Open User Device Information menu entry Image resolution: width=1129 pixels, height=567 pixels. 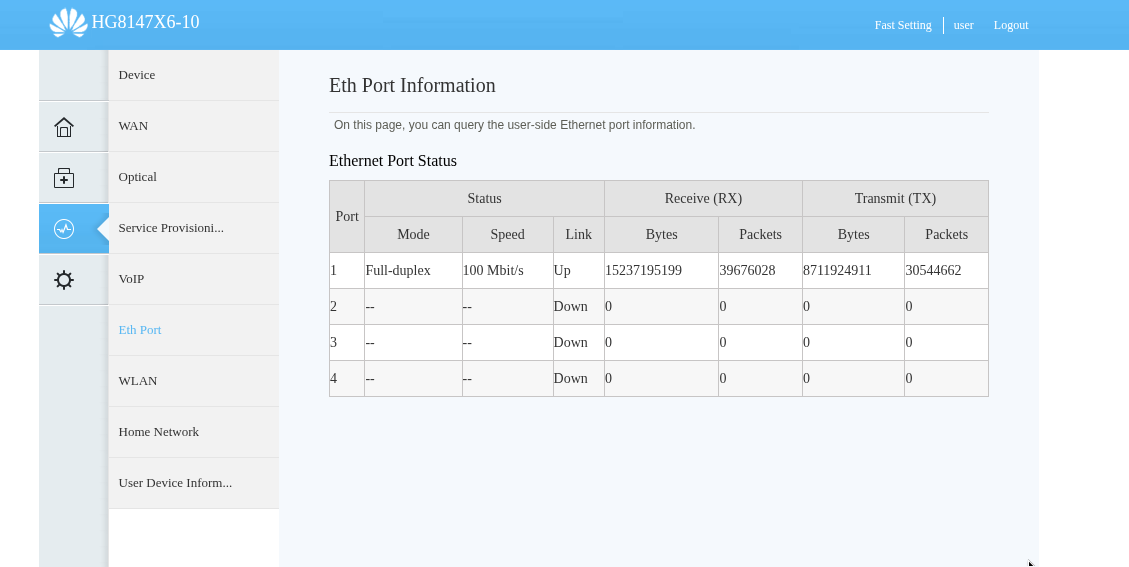pos(175,483)
